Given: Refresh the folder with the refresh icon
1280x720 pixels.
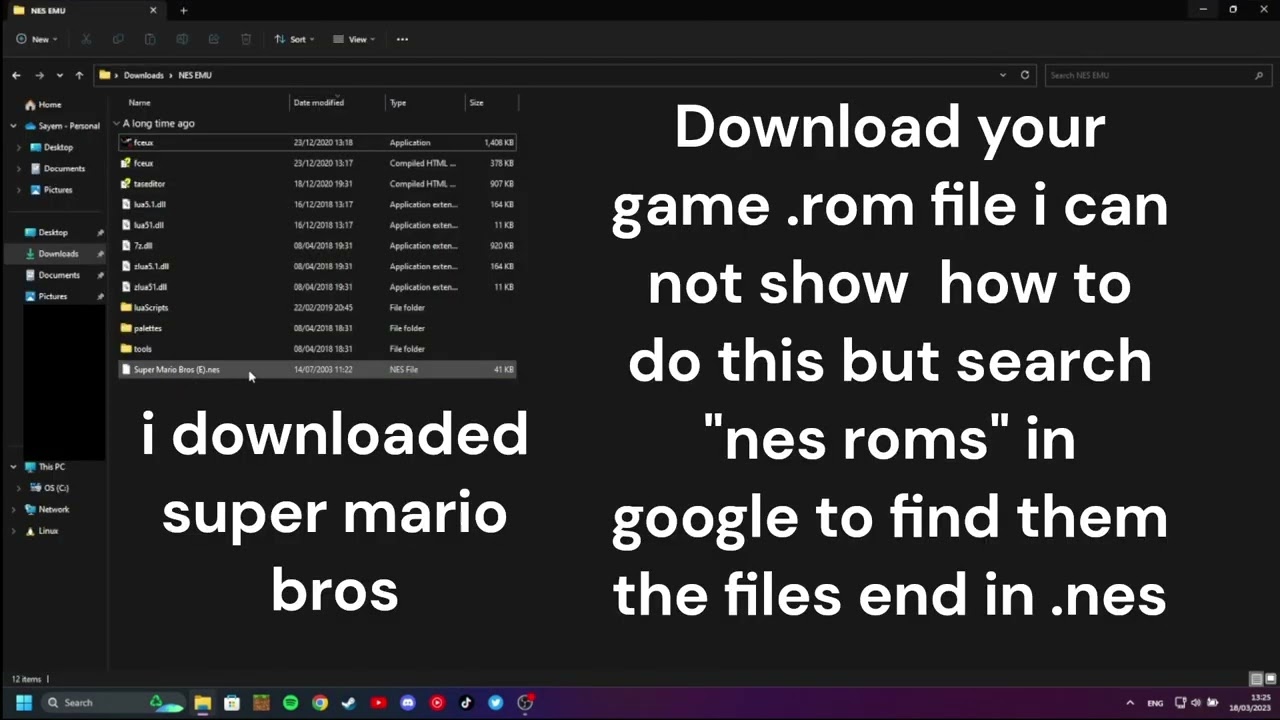Looking at the screenshot, I should tap(1025, 75).
